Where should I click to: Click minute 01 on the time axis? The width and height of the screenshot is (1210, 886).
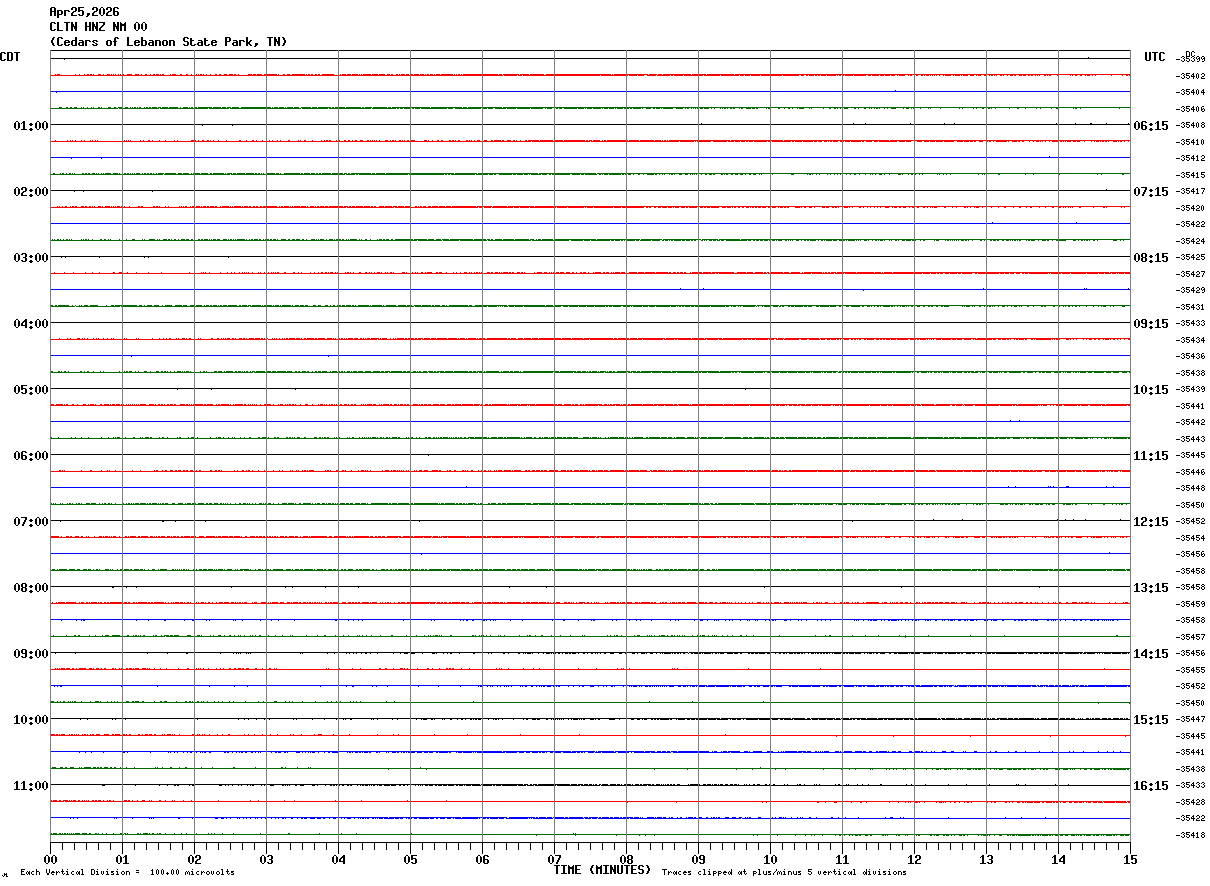pos(122,859)
